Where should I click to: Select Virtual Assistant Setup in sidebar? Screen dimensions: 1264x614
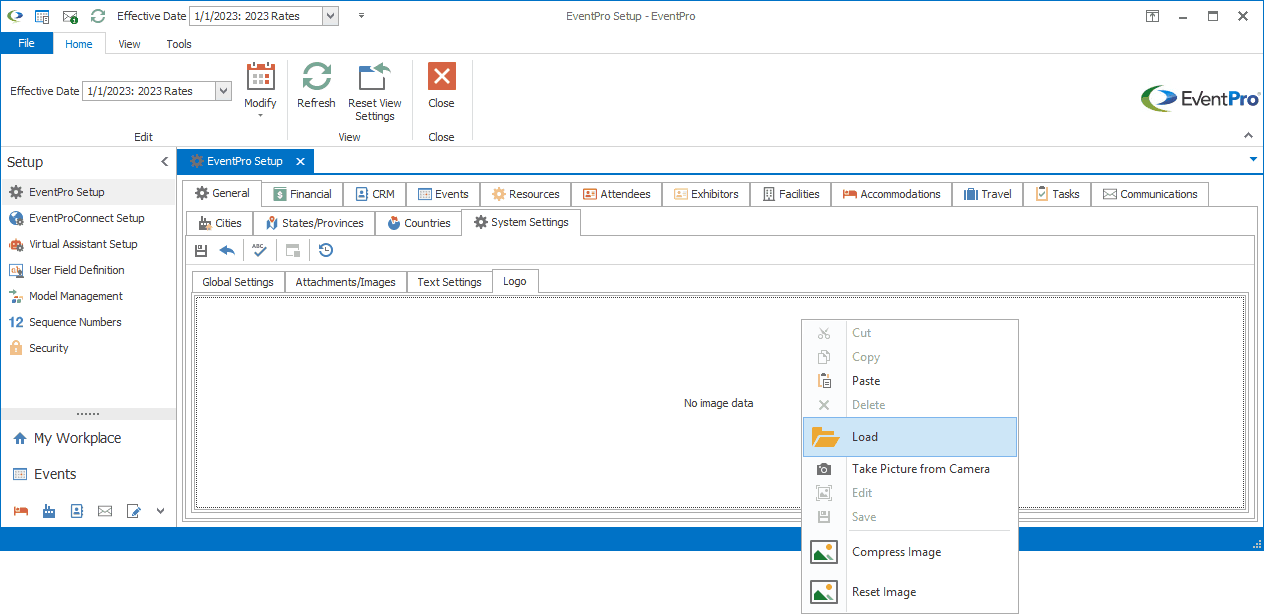click(x=88, y=244)
